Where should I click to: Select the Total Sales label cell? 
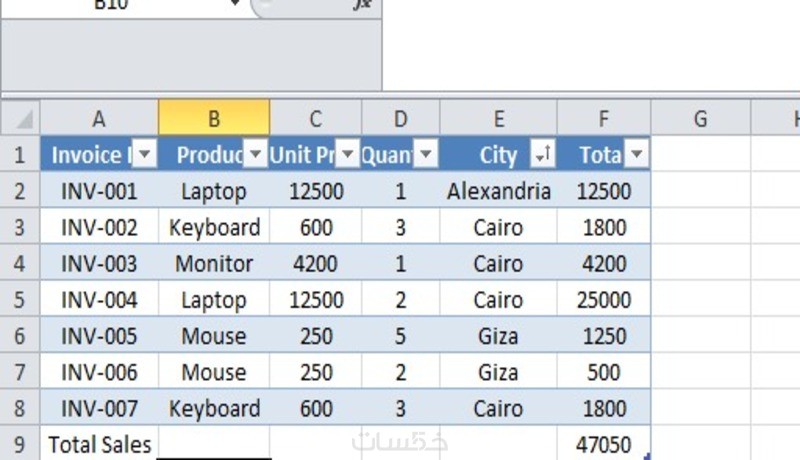coord(99,445)
